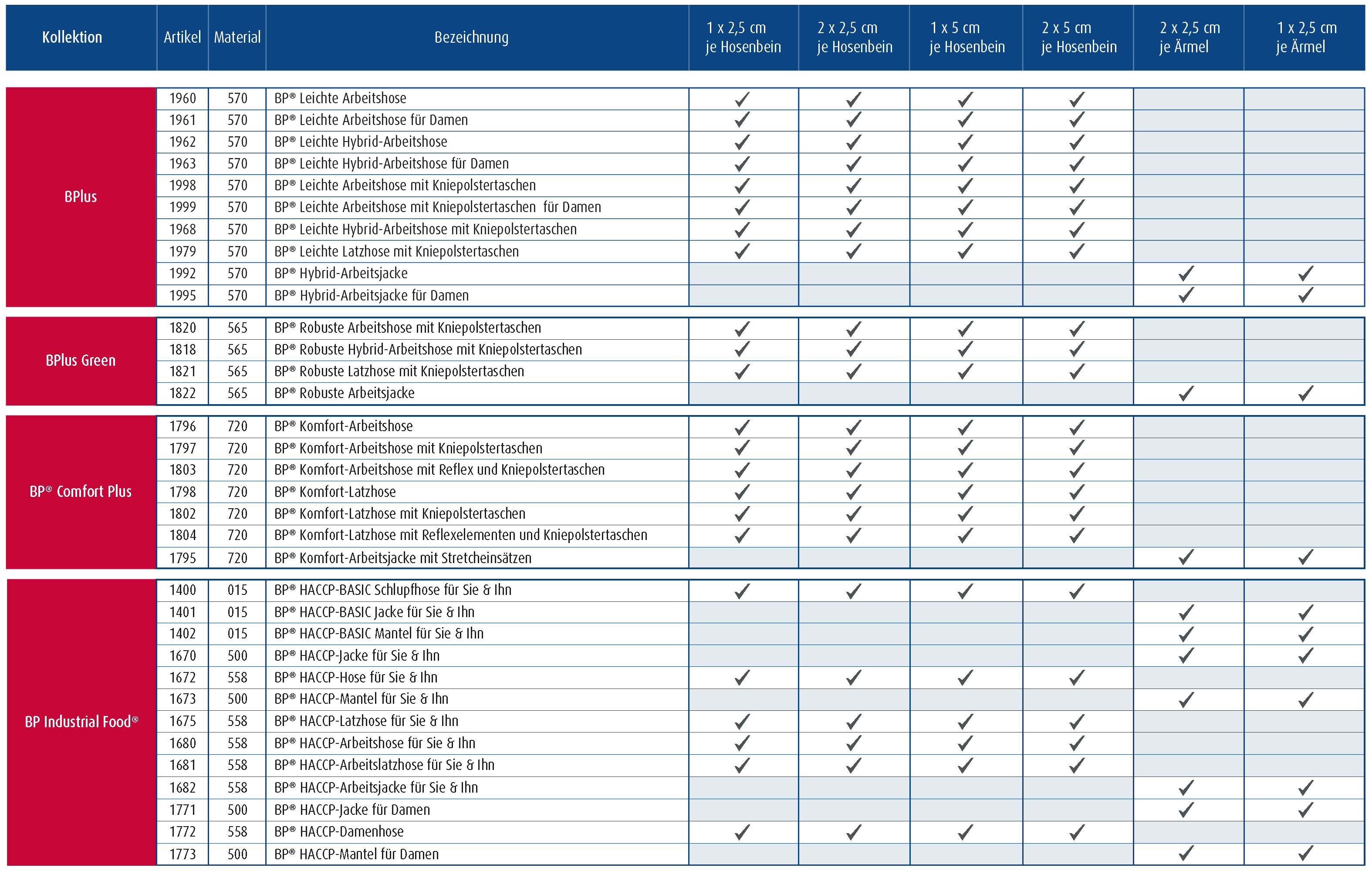Viewport: 1372px width, 871px height.
Task: Click topmost checkmark under 2 x 2,5 cm je Hosenbein
Action: [852, 98]
